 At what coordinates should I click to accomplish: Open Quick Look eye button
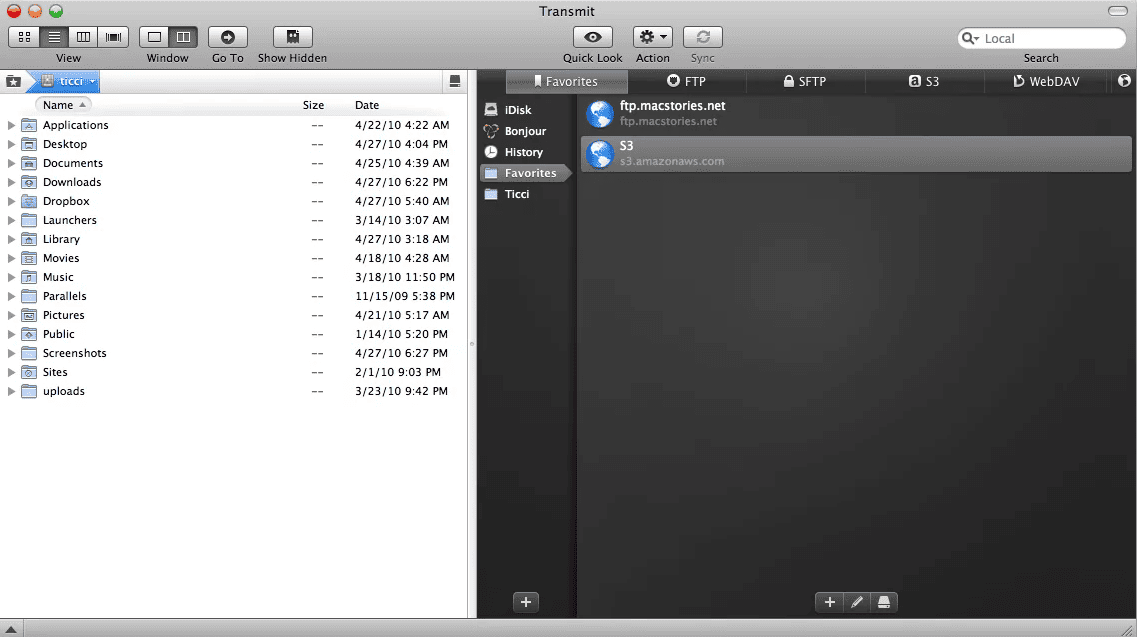[x=592, y=37]
